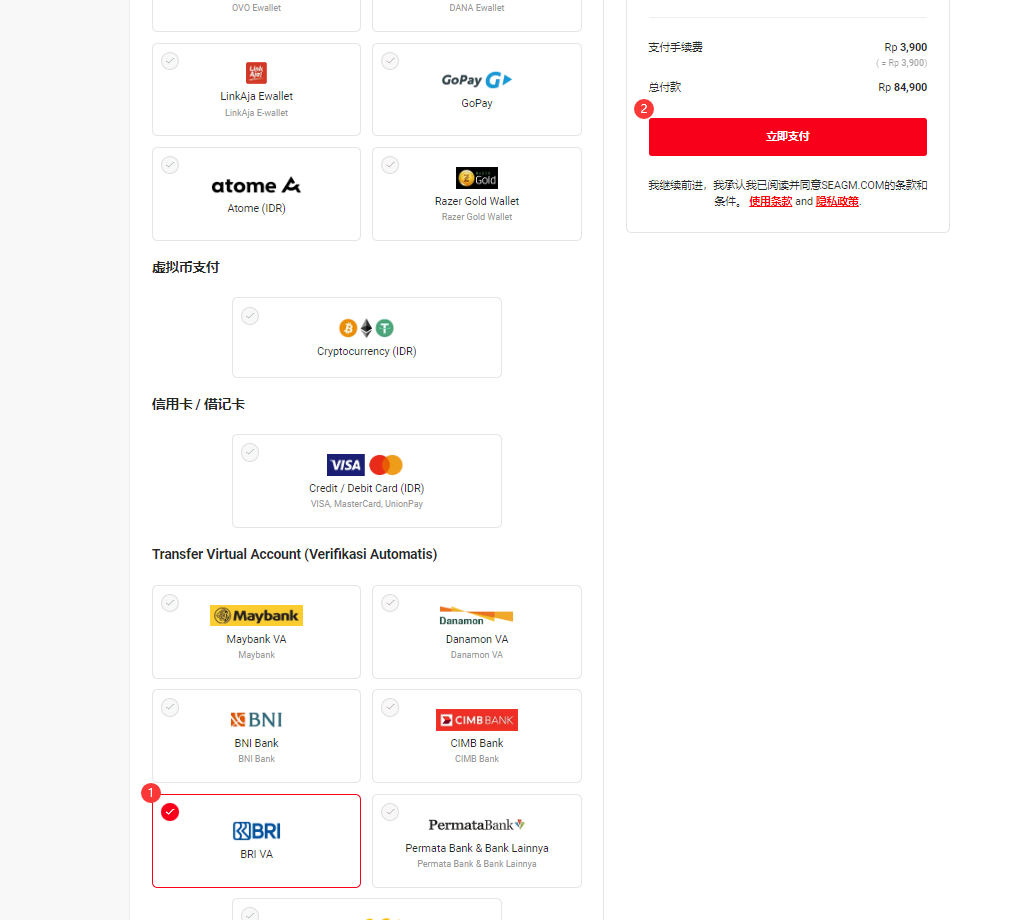Click the PermataBank logo
Screen dimensions: 1020x920
(x=476, y=824)
